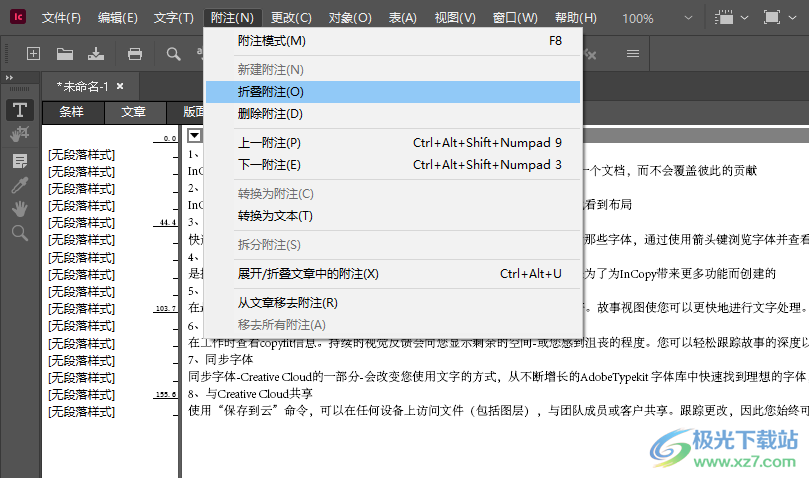The image size is (809, 478).
Task: Open a file using the folder icon
Action: (x=64, y=54)
